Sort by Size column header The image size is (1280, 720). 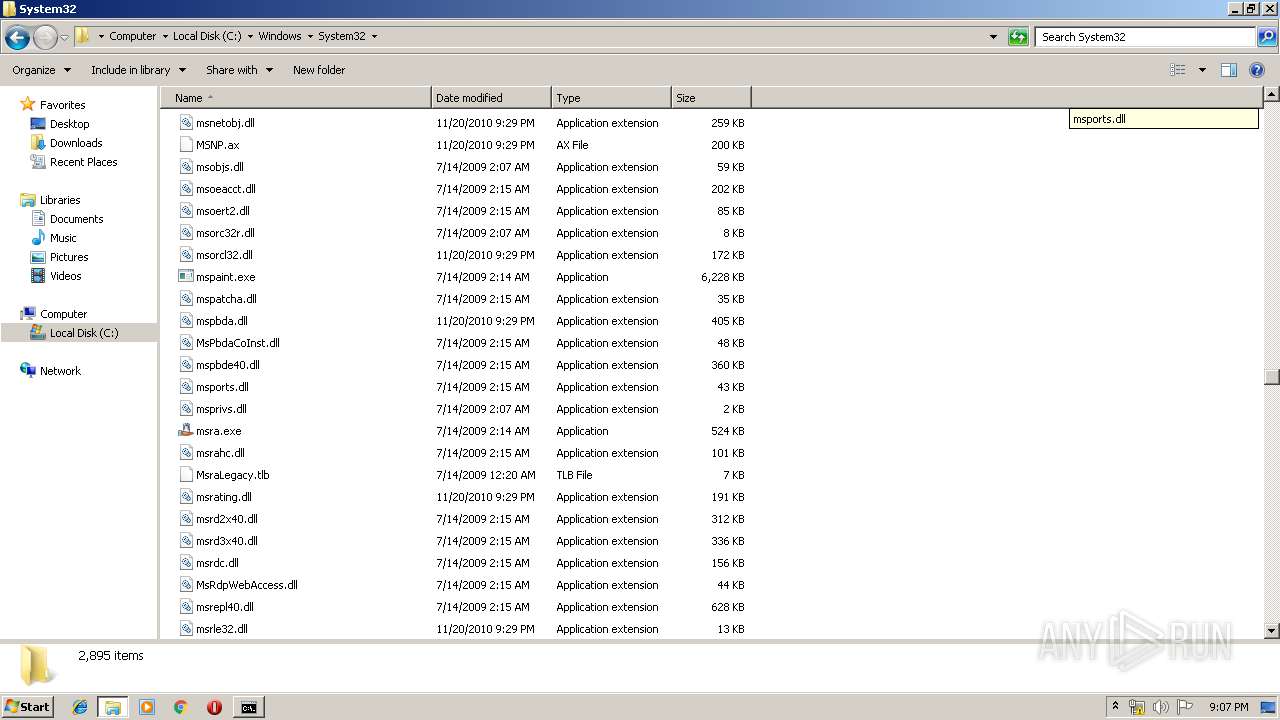[x=711, y=98]
